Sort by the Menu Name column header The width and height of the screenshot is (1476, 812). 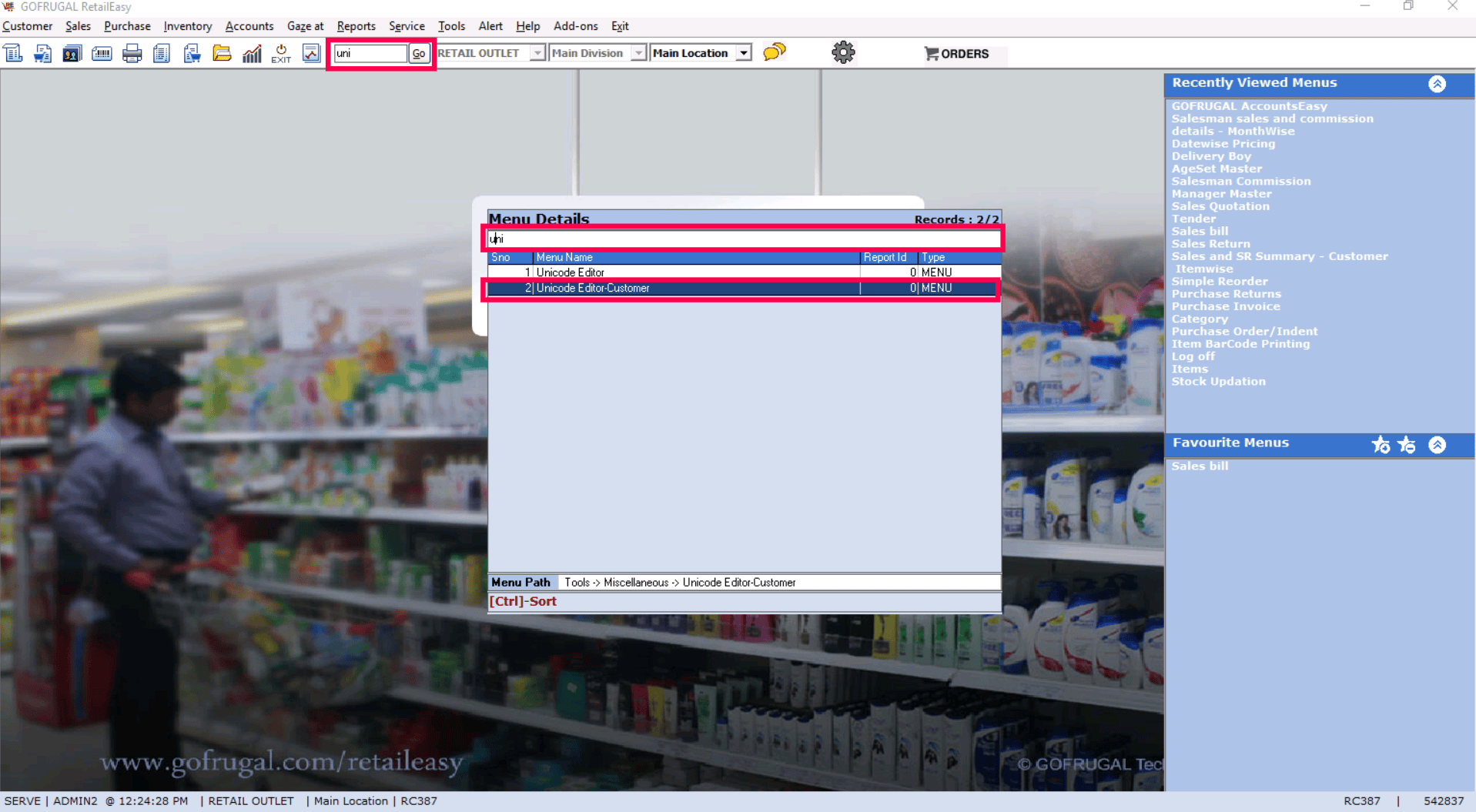coord(696,257)
